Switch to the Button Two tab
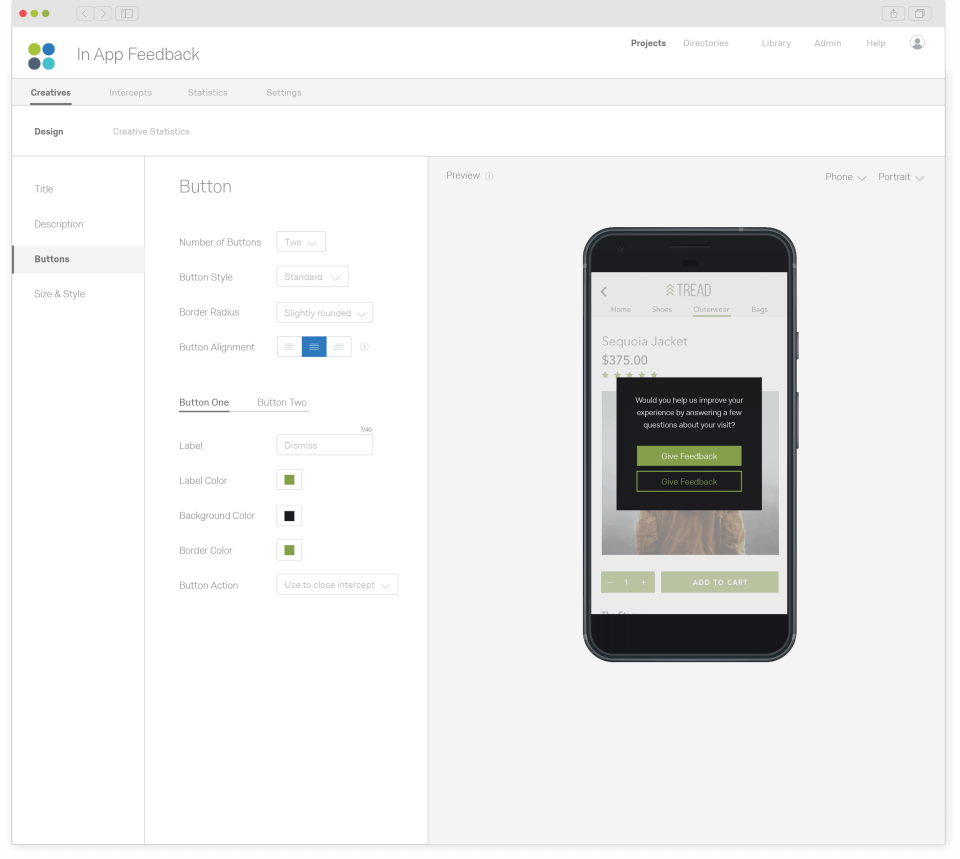This screenshot has width=960, height=859. pyautogui.click(x=281, y=402)
